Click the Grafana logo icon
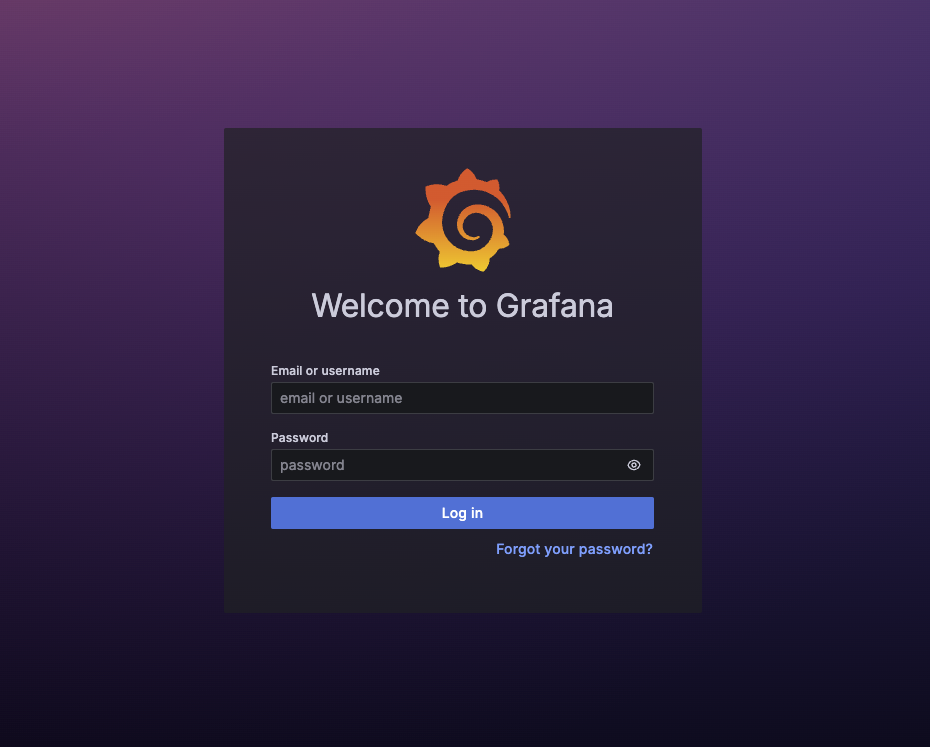This screenshot has width=930, height=747. (x=463, y=220)
